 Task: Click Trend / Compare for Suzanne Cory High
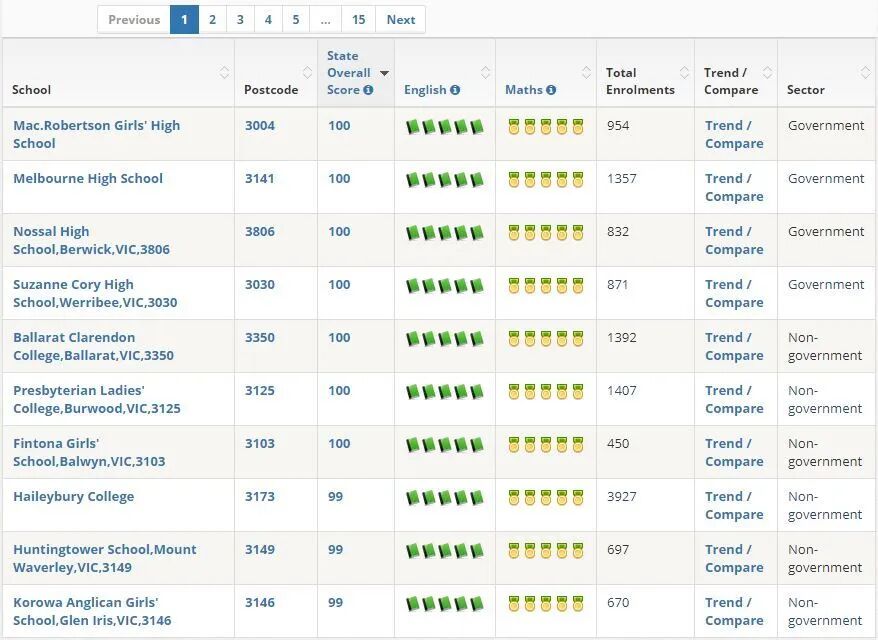click(x=734, y=293)
